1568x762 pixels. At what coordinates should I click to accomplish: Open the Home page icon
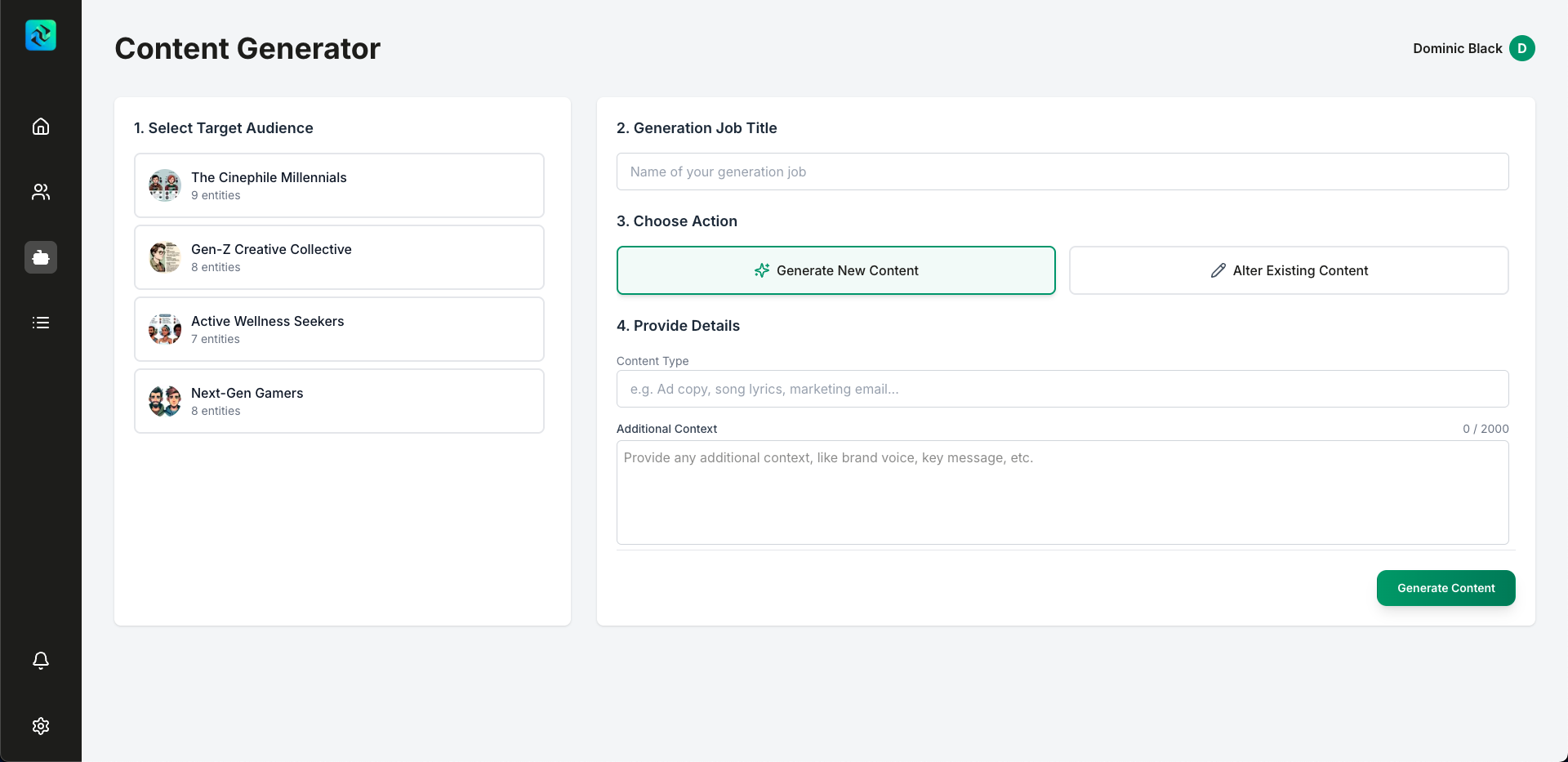pos(41,127)
